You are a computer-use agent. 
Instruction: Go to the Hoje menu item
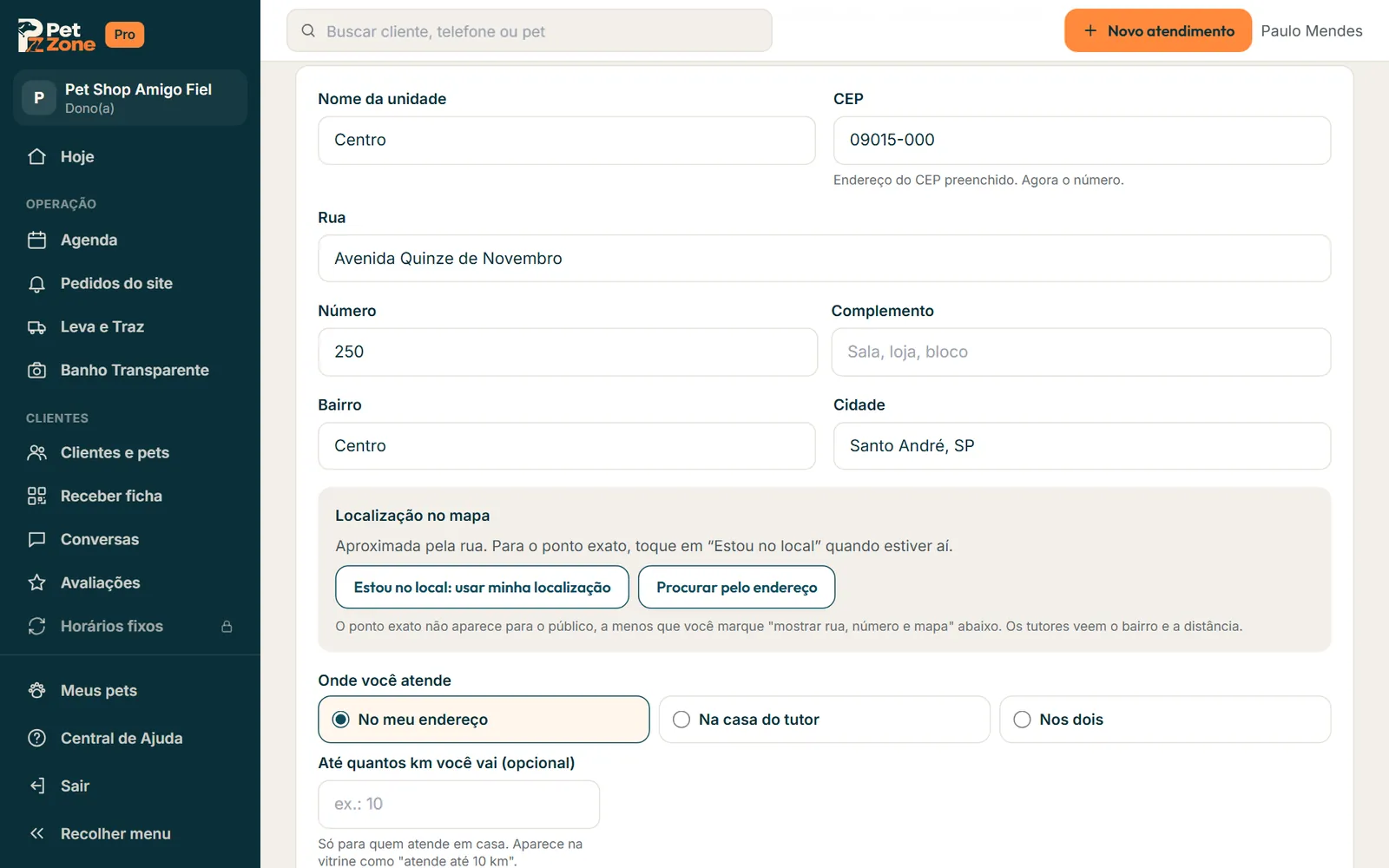tap(130, 157)
